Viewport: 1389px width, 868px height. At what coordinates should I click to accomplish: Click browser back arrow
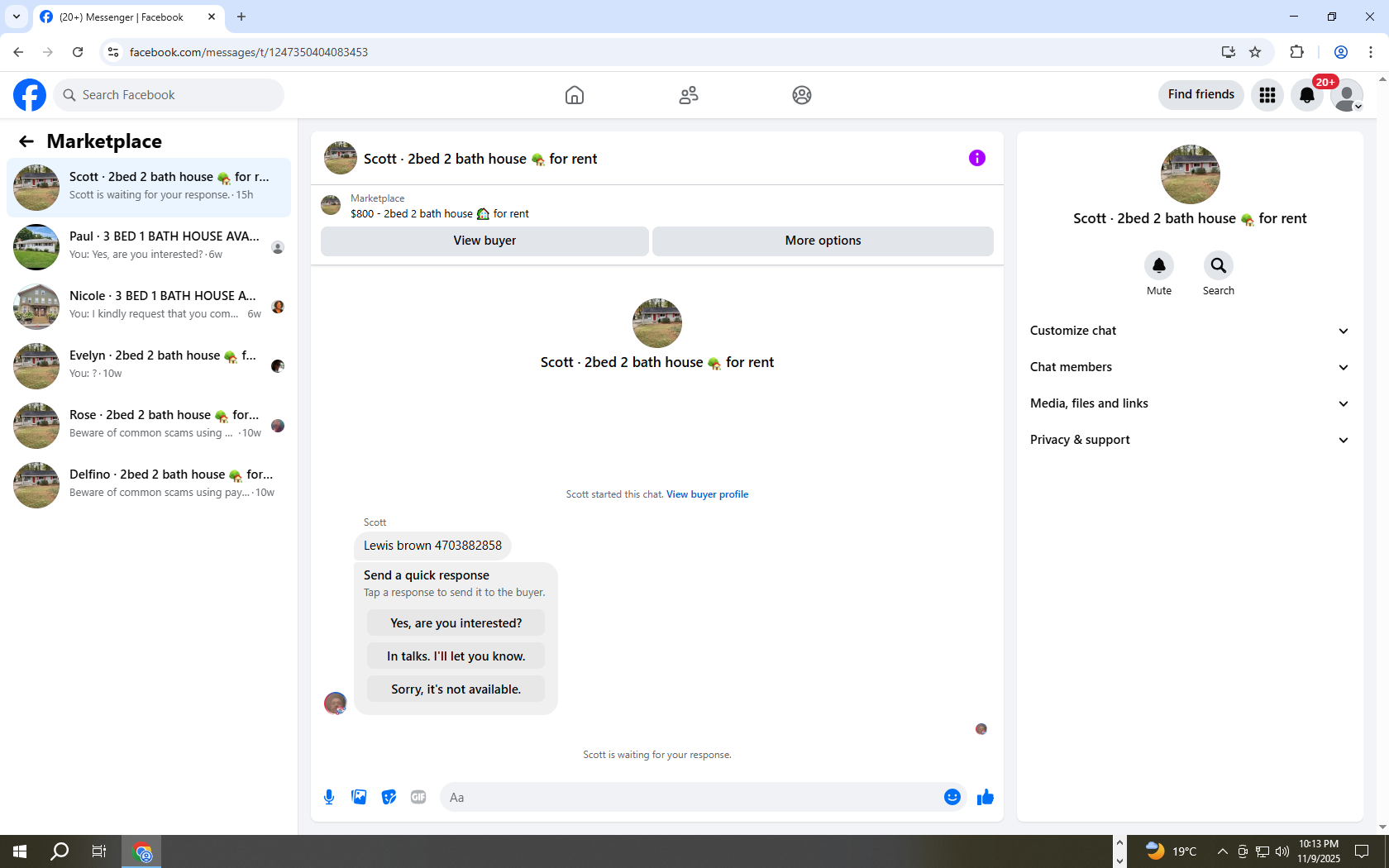point(18,52)
